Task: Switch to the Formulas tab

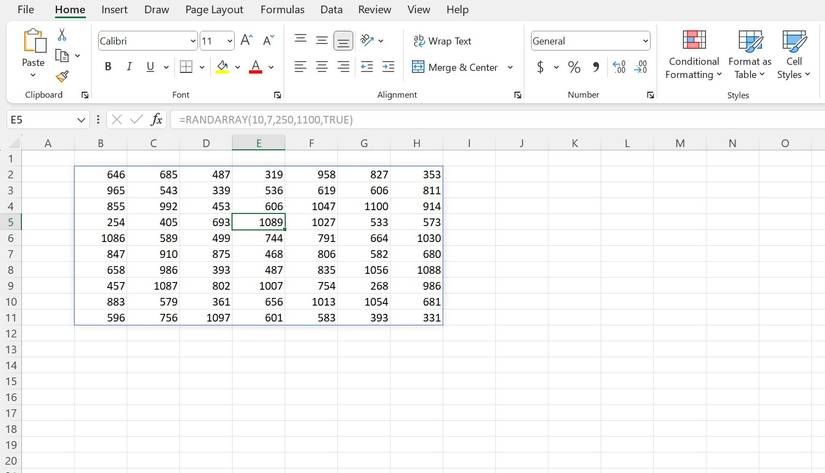Action: tap(282, 9)
